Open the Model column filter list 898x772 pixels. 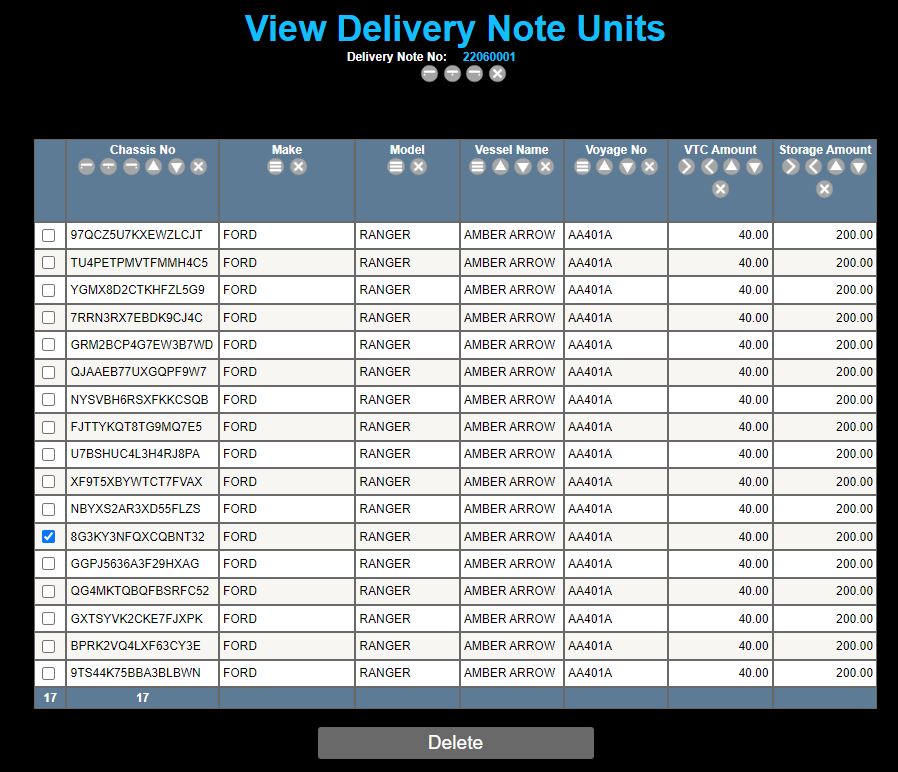click(x=396, y=167)
